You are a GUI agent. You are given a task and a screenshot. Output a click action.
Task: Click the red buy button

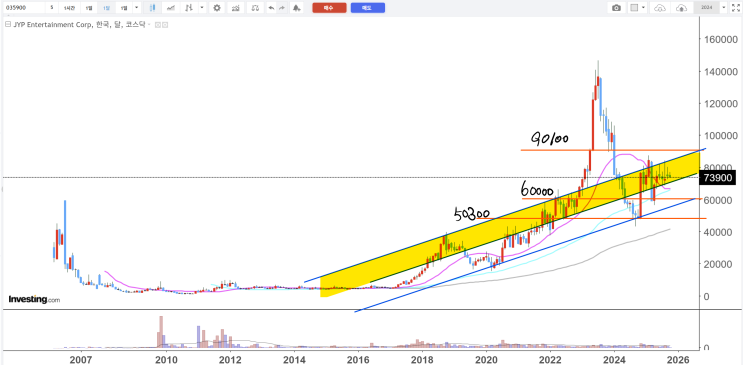329,8
